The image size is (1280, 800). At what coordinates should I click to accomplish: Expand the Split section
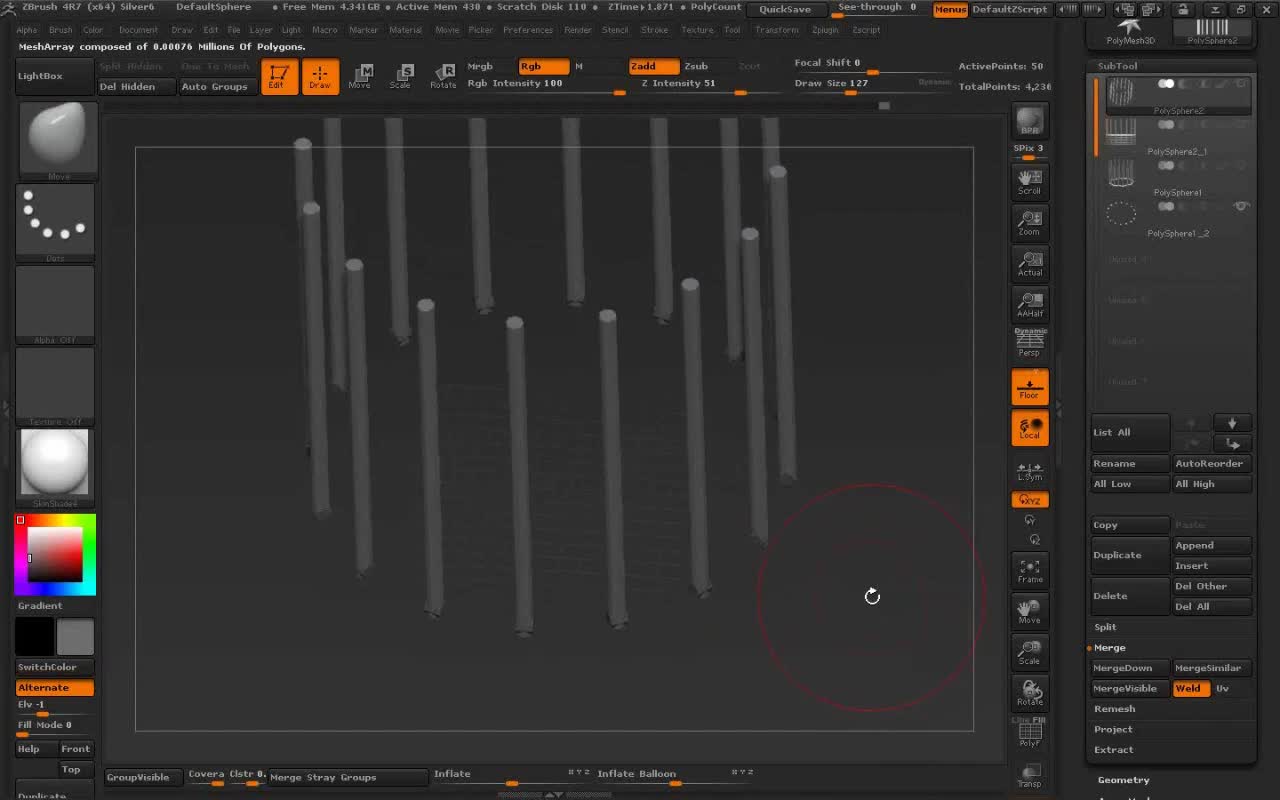[x=1105, y=627]
